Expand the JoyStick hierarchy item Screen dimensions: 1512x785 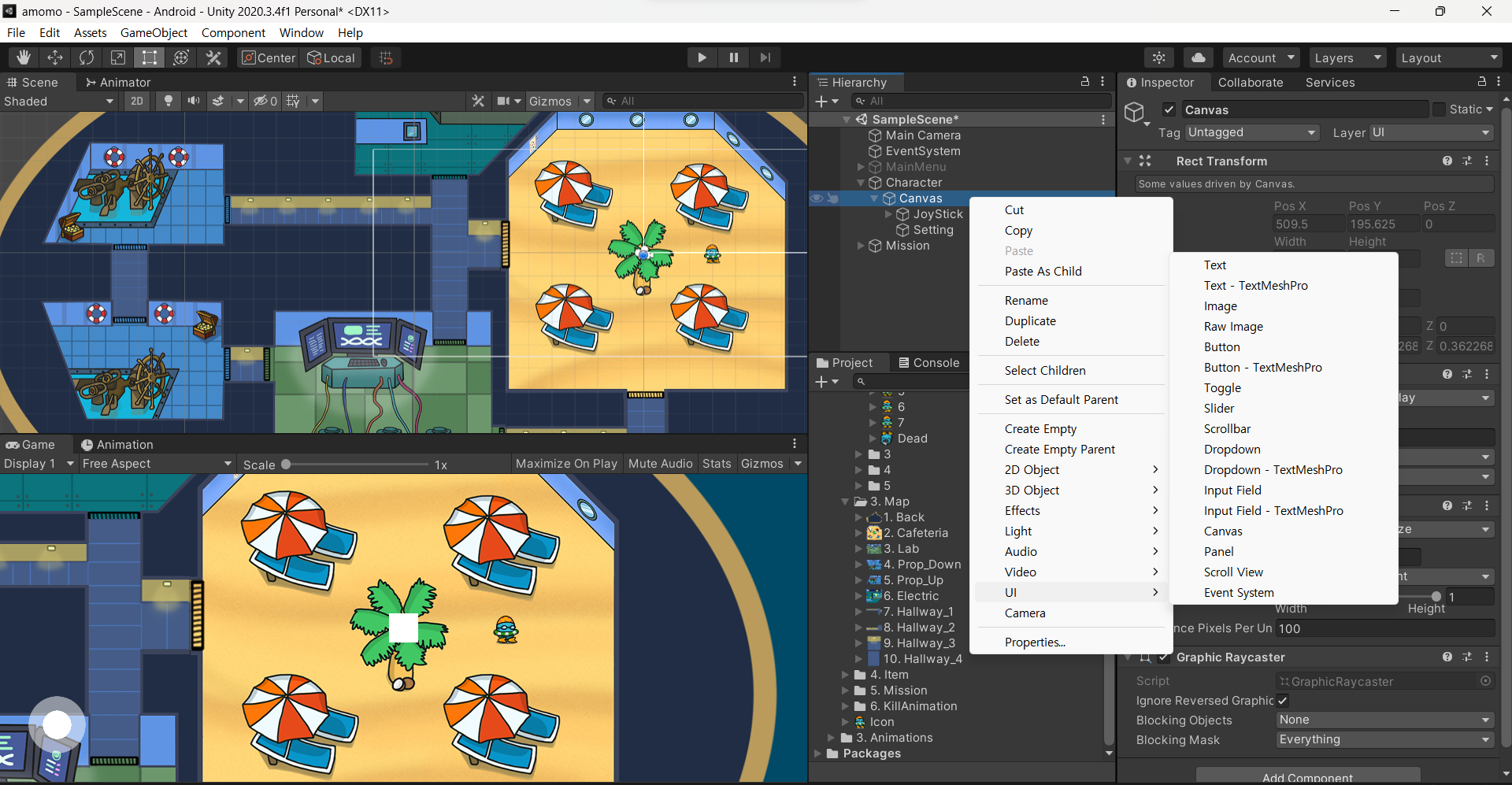[x=888, y=214]
